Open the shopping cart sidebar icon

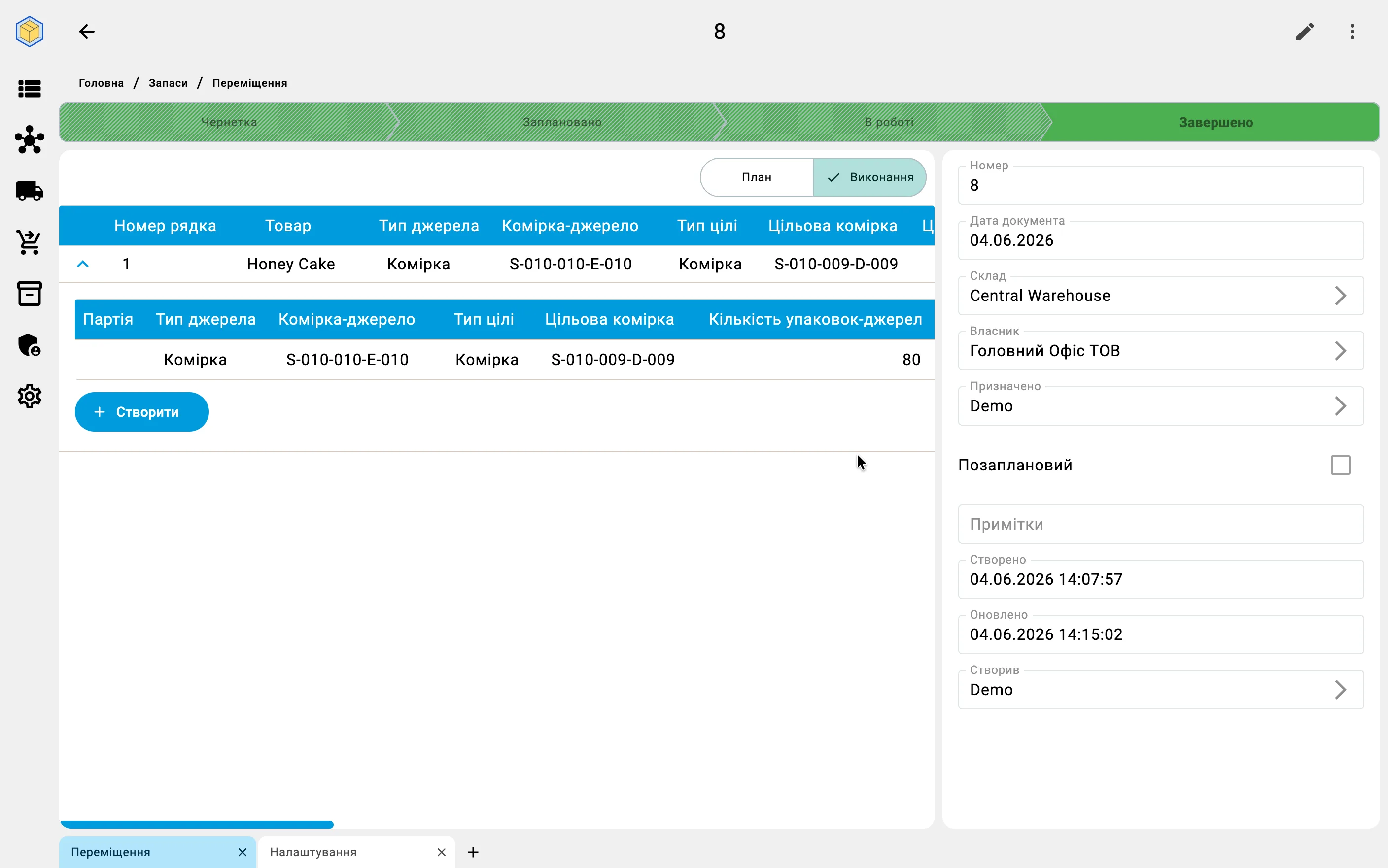(29, 242)
